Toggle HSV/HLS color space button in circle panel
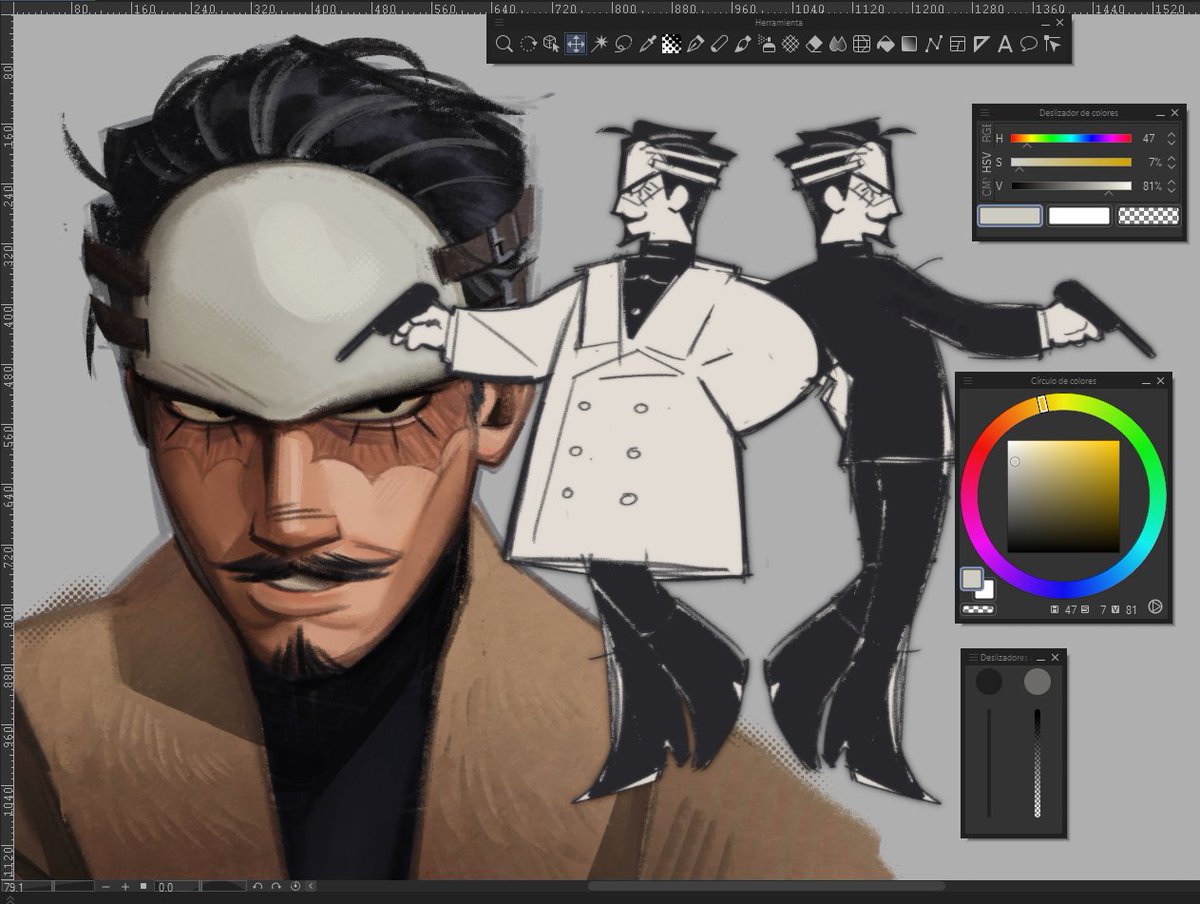 [1156, 607]
